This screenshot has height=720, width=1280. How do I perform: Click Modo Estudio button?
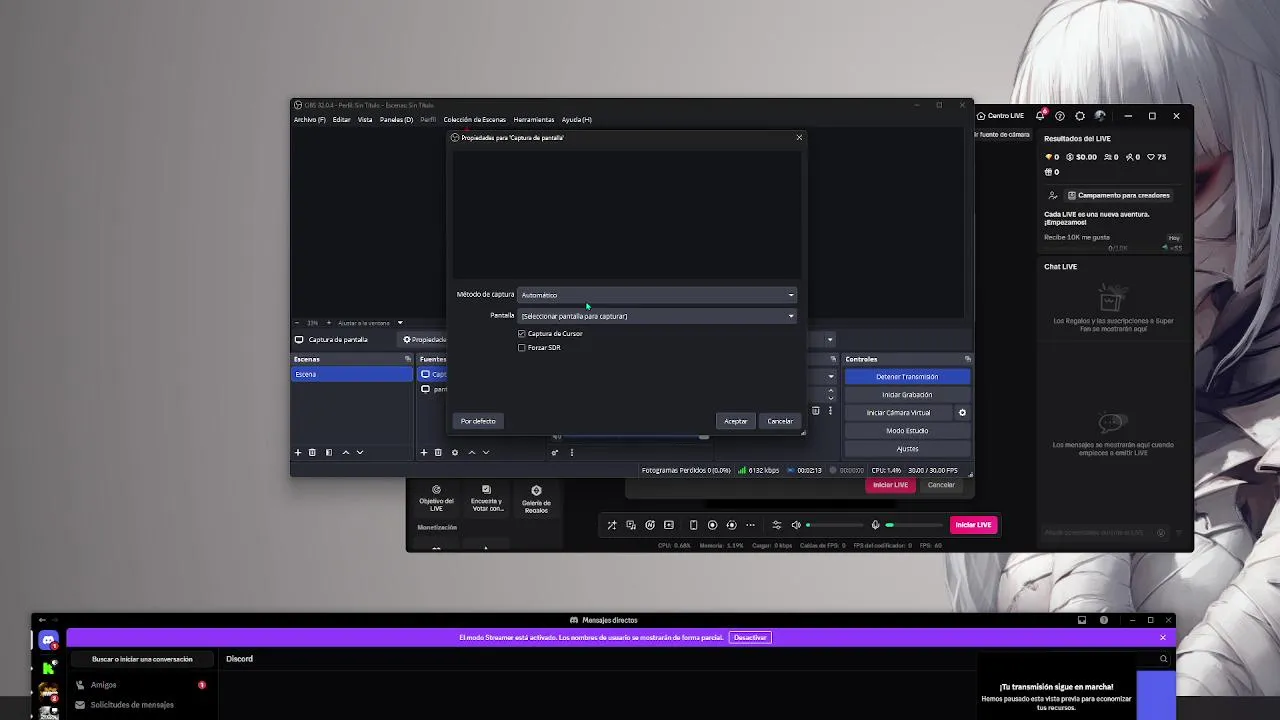pyautogui.click(x=907, y=431)
